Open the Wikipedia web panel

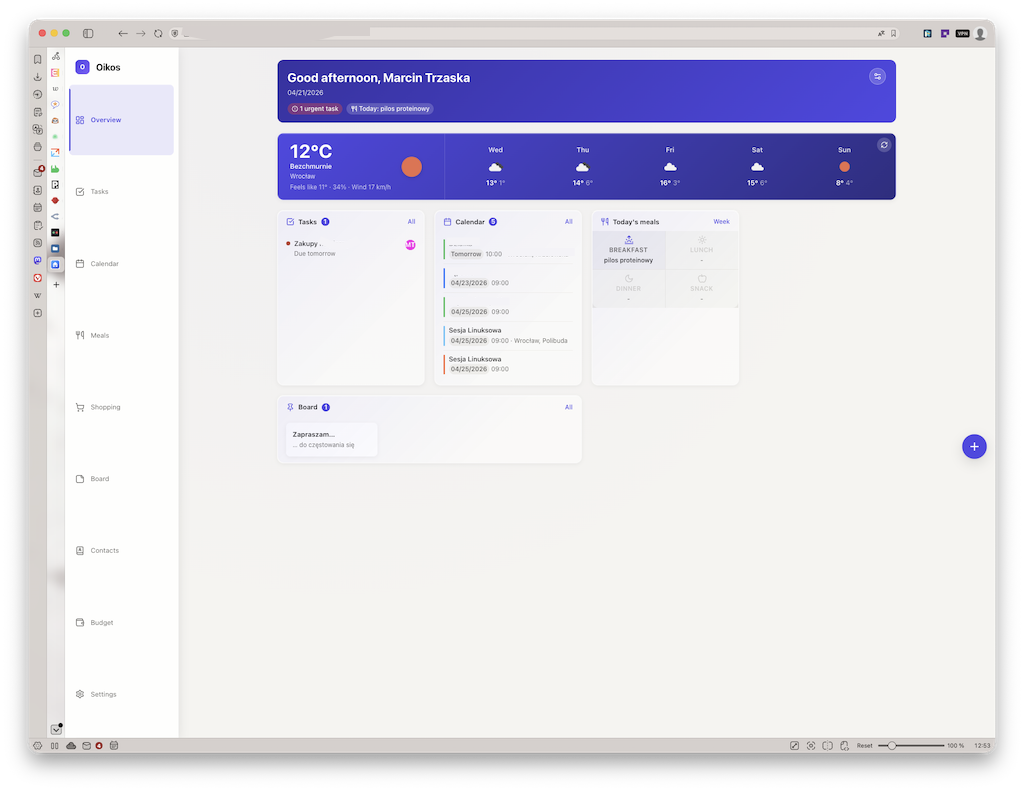click(x=37, y=295)
